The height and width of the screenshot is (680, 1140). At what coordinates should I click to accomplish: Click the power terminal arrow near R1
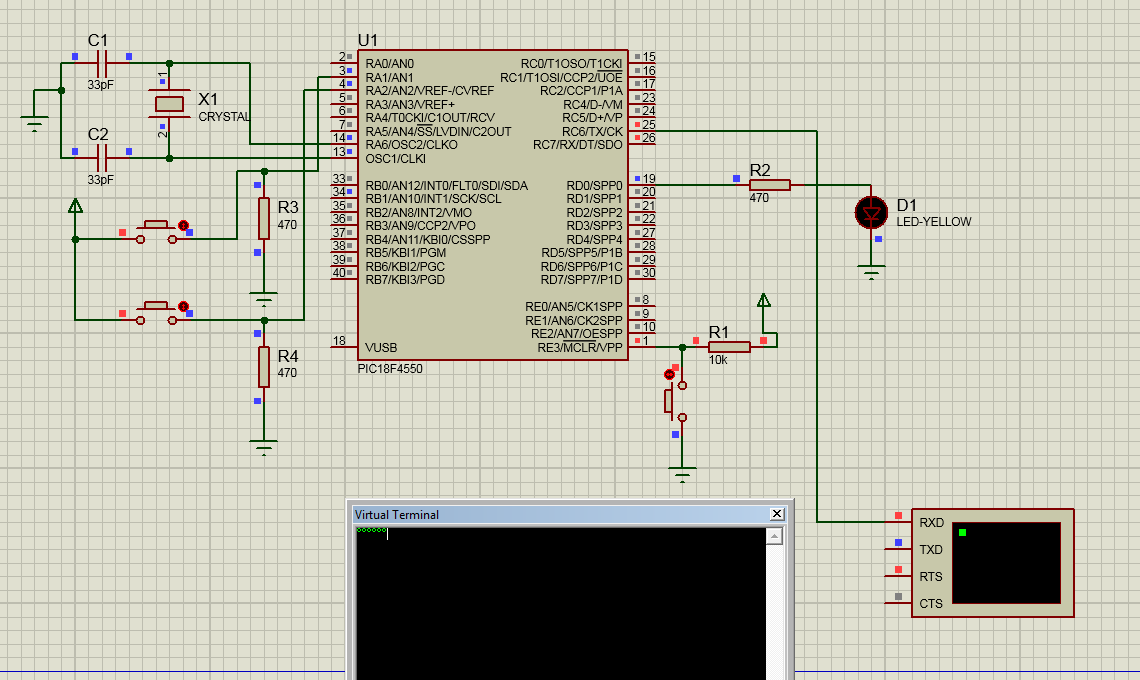point(763,300)
